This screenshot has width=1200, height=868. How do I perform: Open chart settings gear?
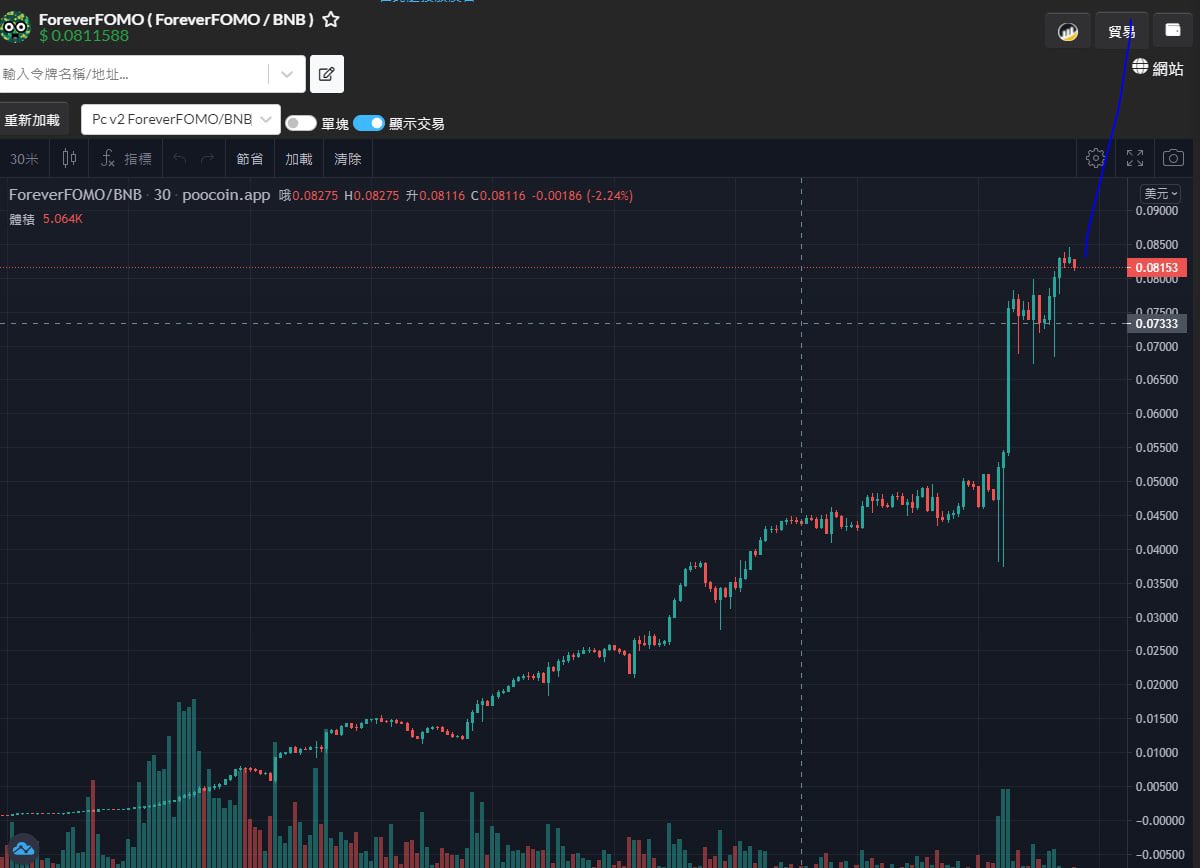coord(1095,158)
